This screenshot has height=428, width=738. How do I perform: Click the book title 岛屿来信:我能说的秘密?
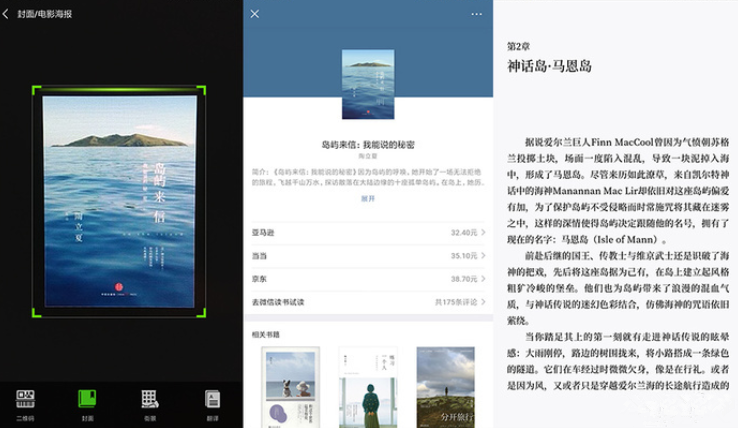click(368, 145)
